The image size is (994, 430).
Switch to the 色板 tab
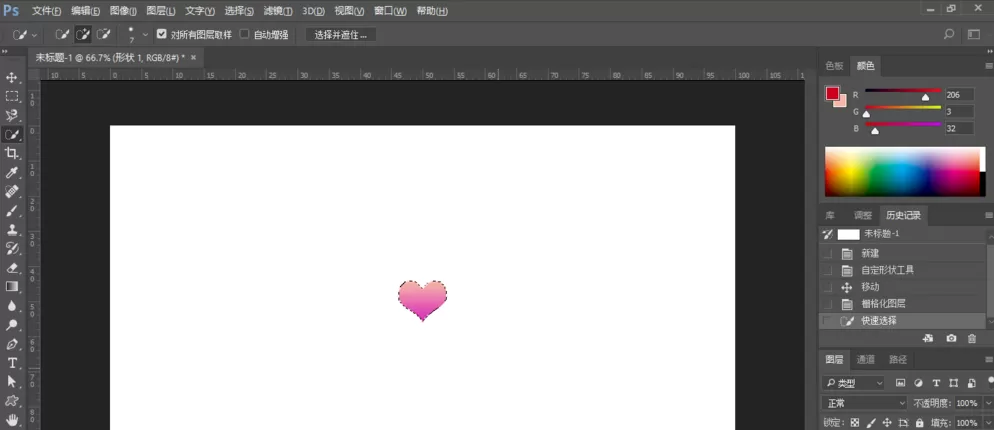(x=834, y=66)
